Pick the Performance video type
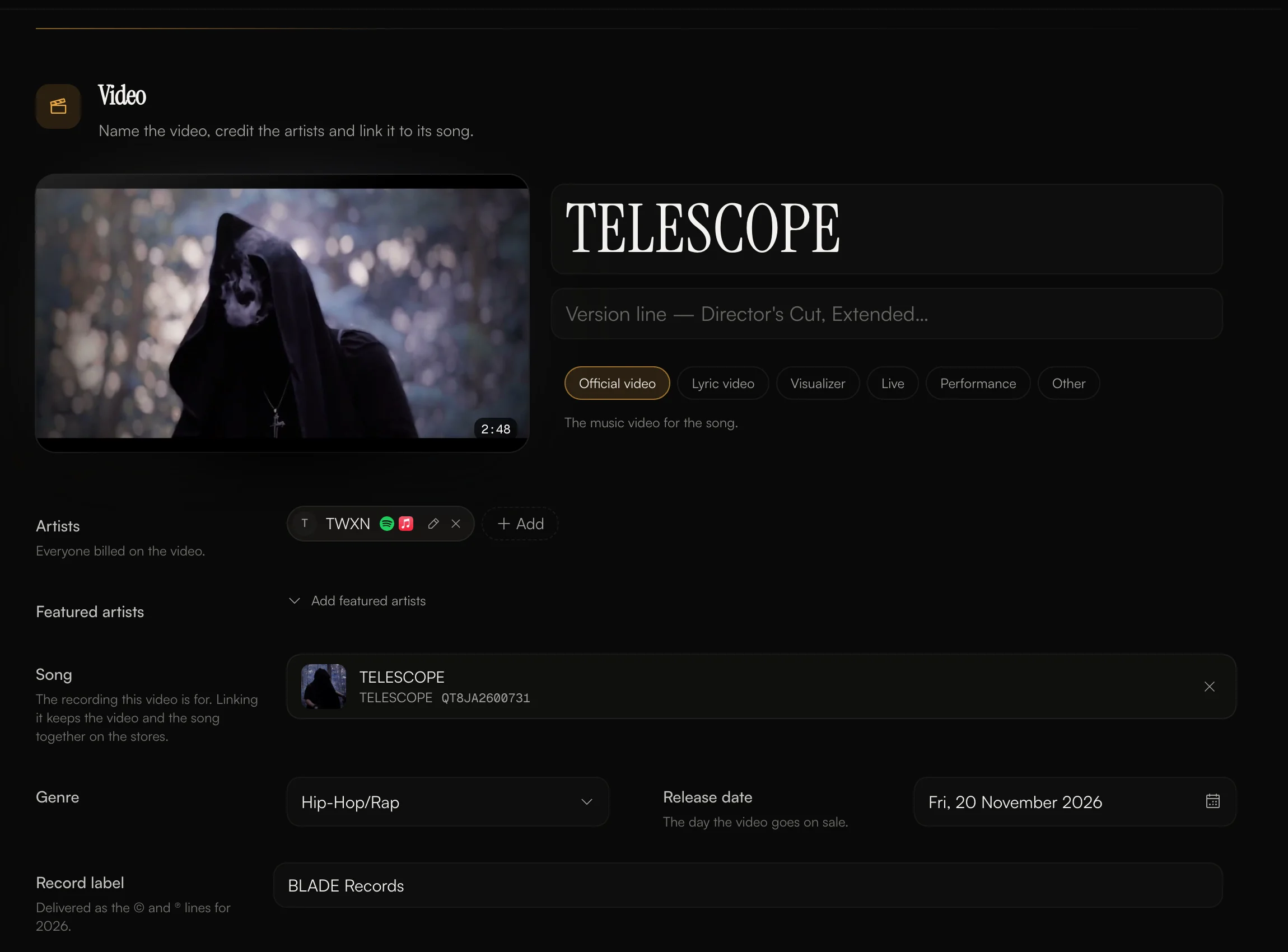1288x952 pixels. pos(978,383)
